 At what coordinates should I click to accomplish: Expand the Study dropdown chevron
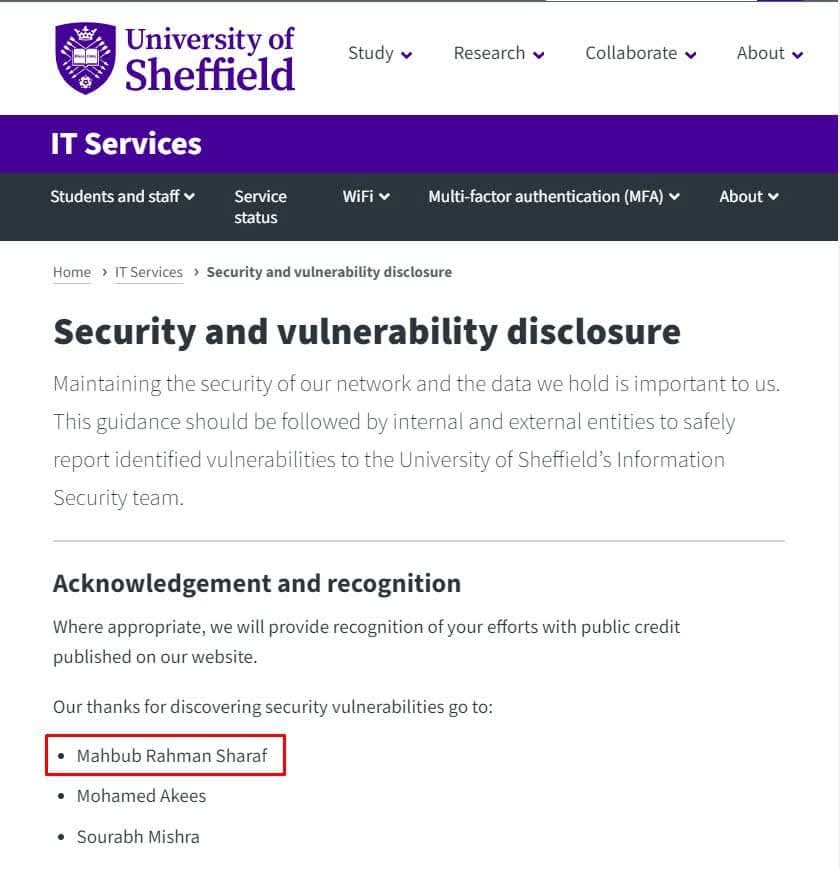[407, 56]
